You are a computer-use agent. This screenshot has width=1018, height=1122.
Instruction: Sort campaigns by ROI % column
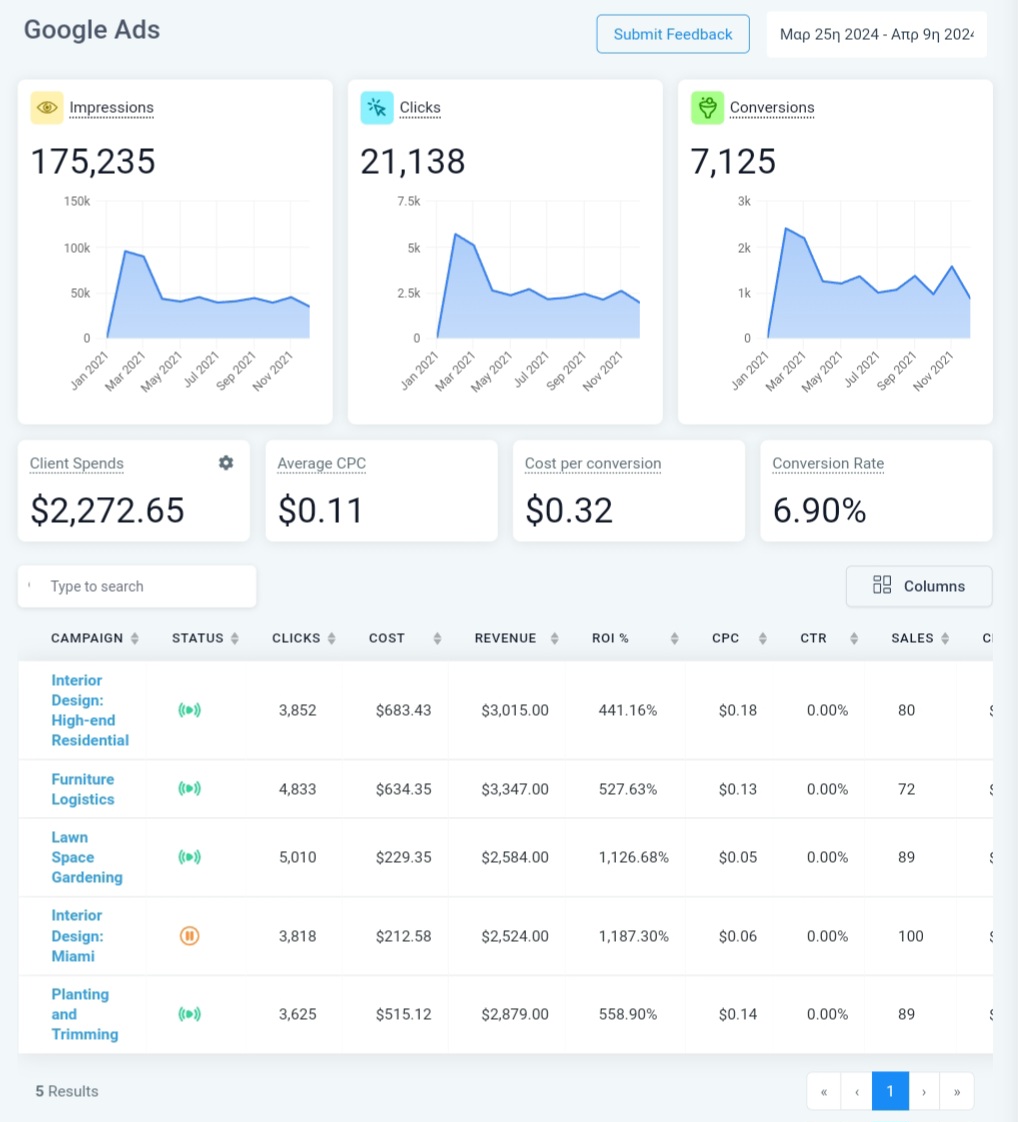[x=674, y=638]
